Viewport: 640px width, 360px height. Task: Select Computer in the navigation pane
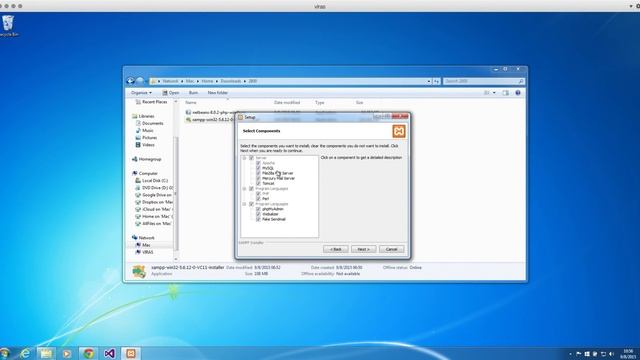point(145,173)
